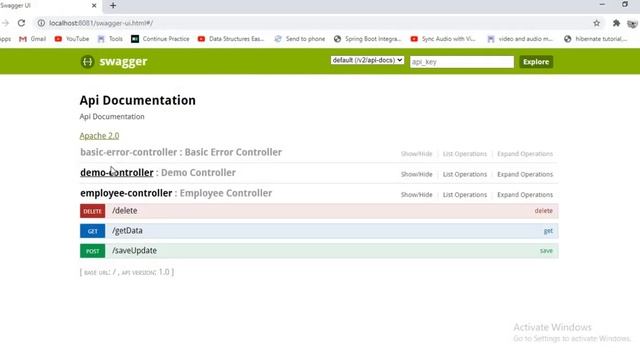Screen dimensions: 640x360
Task: Open a new browser tab
Action: pos(113,5)
